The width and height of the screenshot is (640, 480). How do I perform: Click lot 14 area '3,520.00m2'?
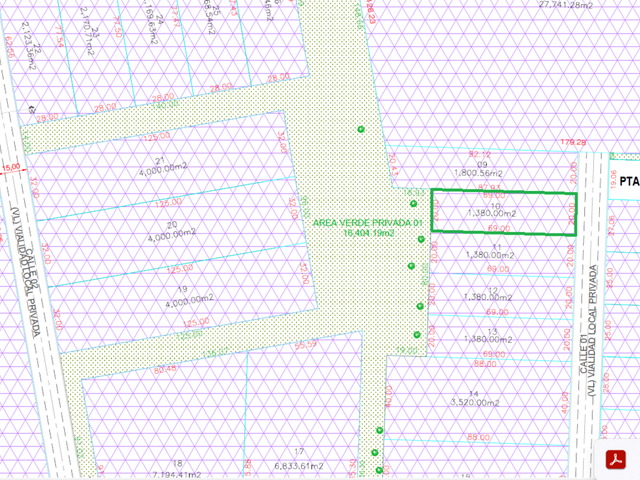click(475, 402)
